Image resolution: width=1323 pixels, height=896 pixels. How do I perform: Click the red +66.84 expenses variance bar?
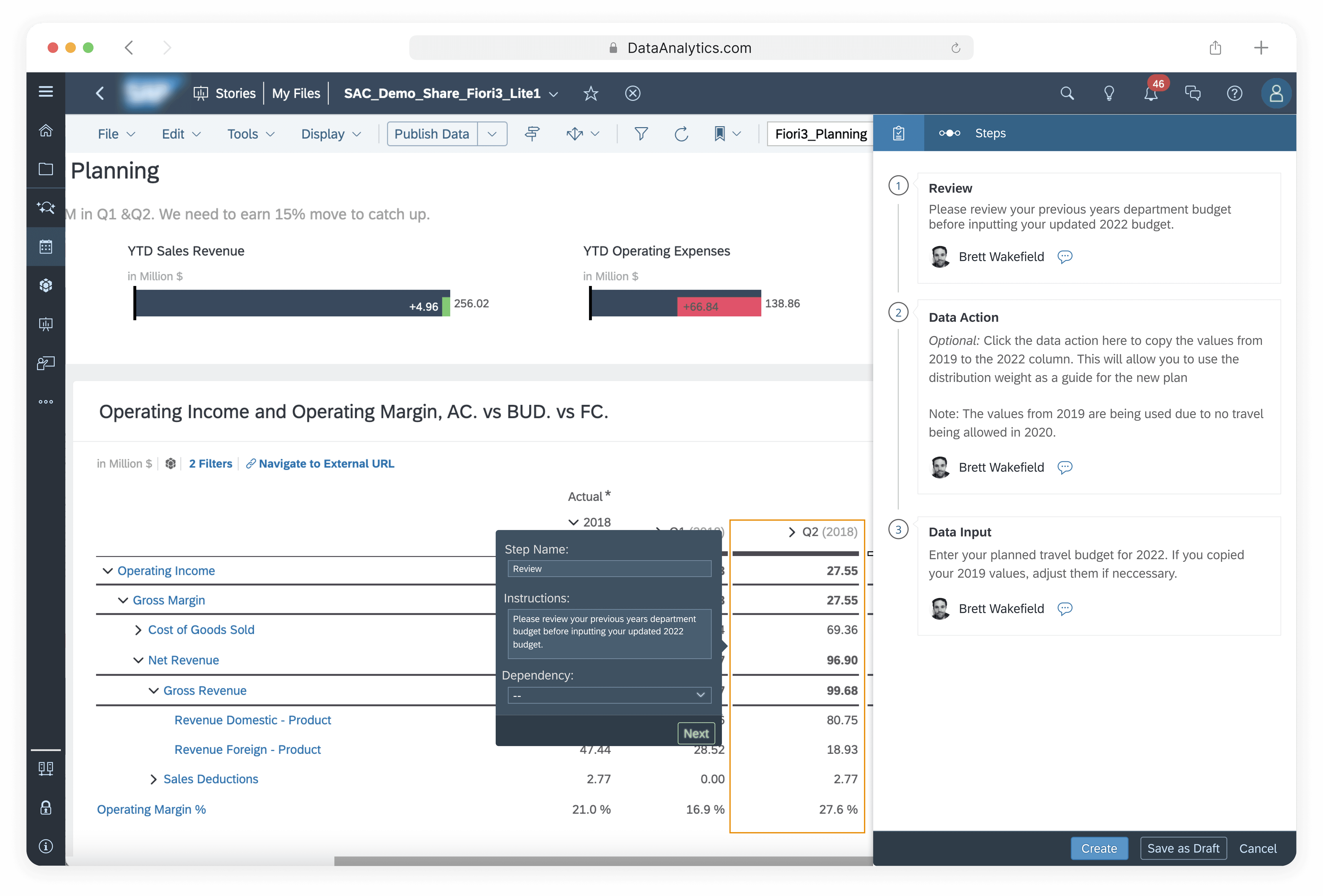point(719,307)
